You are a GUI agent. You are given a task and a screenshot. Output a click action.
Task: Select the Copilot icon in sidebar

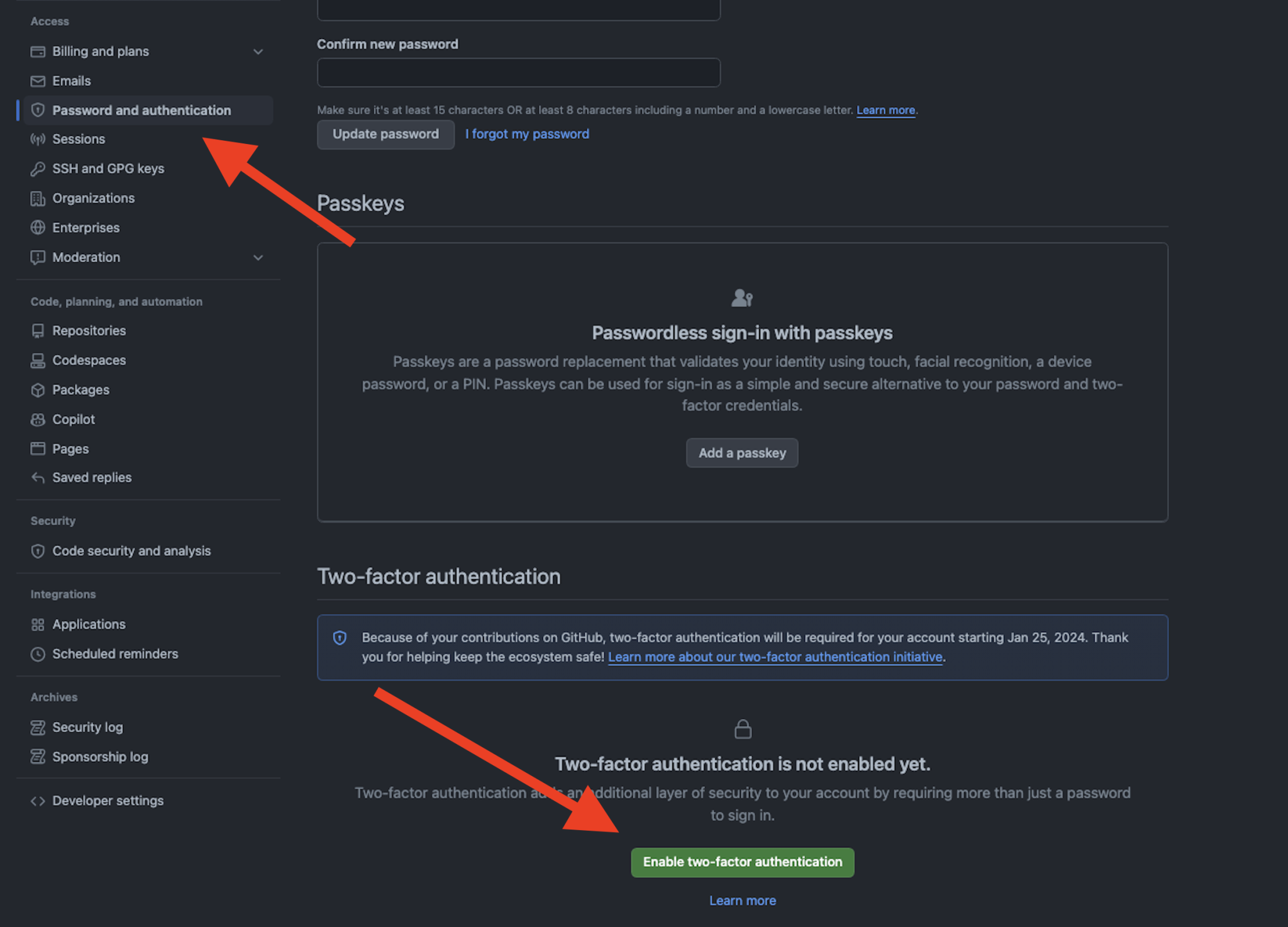38,419
